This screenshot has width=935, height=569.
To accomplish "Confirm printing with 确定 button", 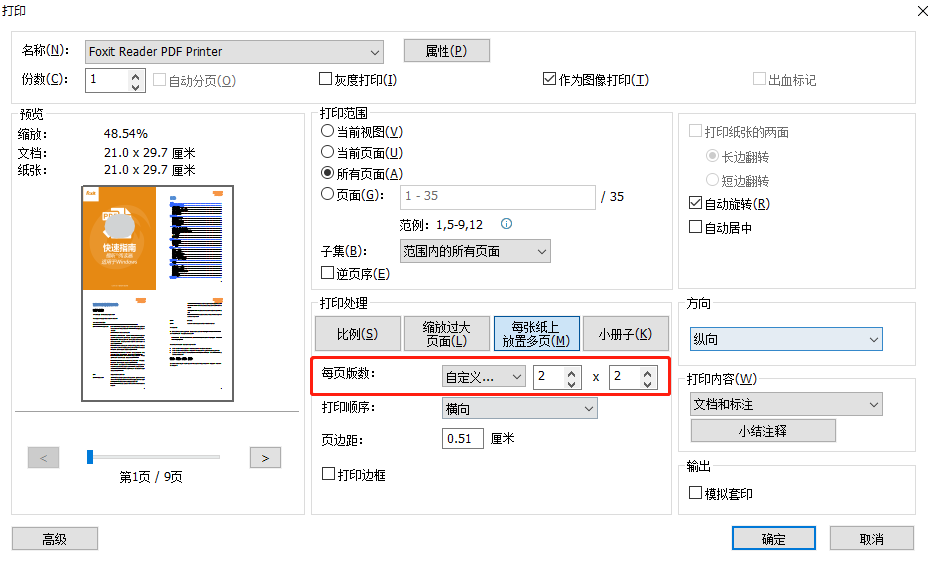I will [774, 538].
